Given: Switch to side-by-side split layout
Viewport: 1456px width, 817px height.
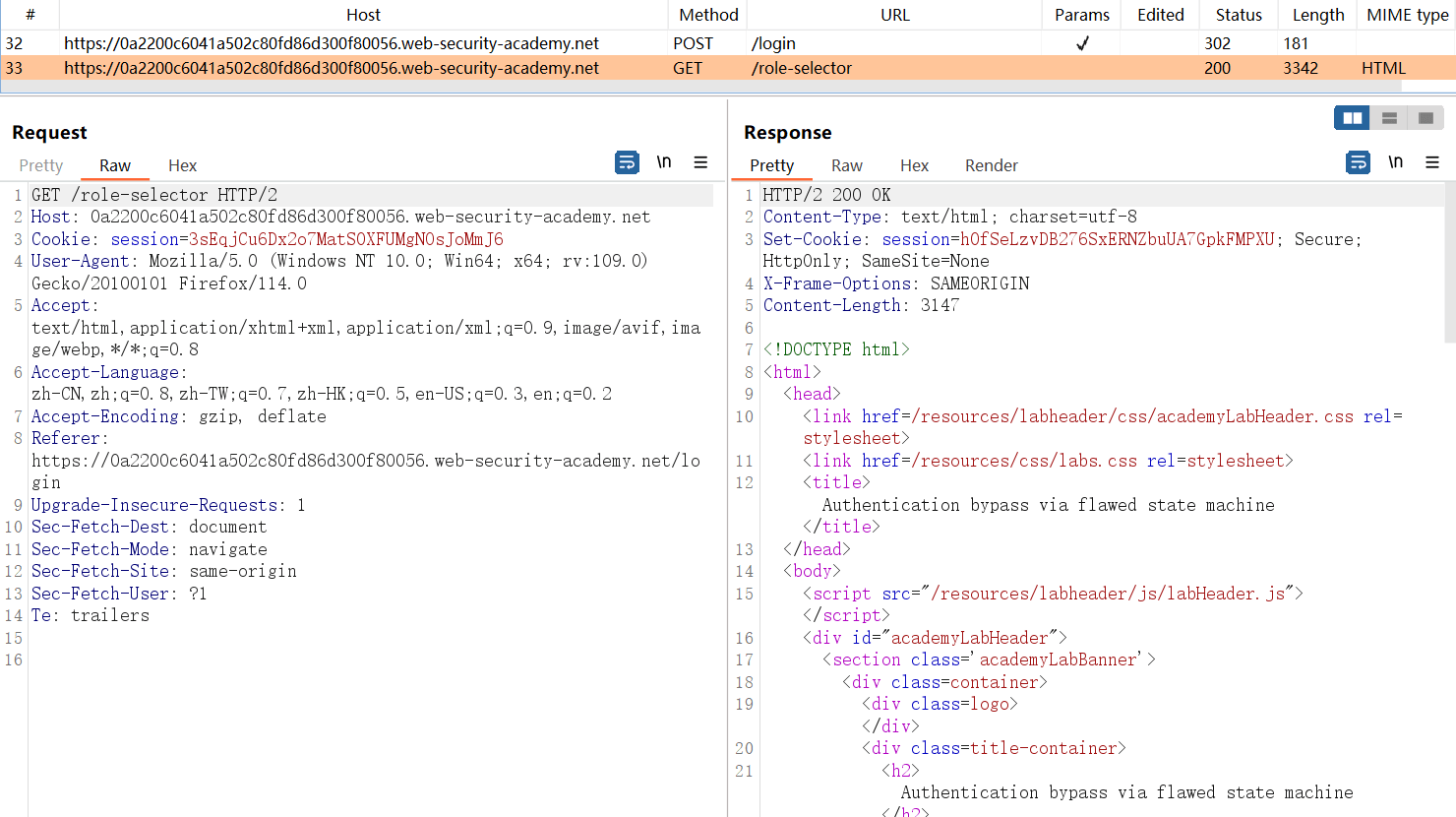Looking at the screenshot, I should pos(1353,118).
